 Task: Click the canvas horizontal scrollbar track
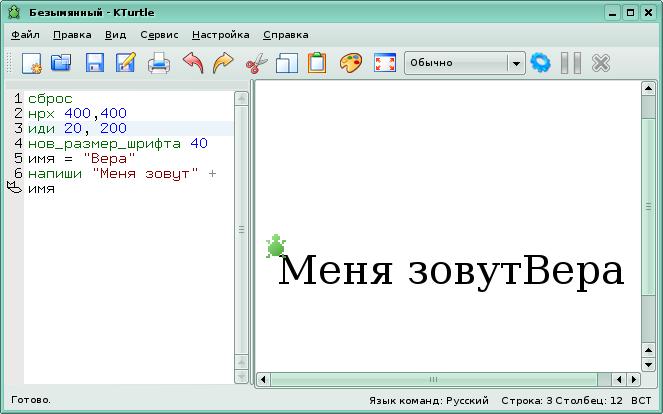point(520,379)
